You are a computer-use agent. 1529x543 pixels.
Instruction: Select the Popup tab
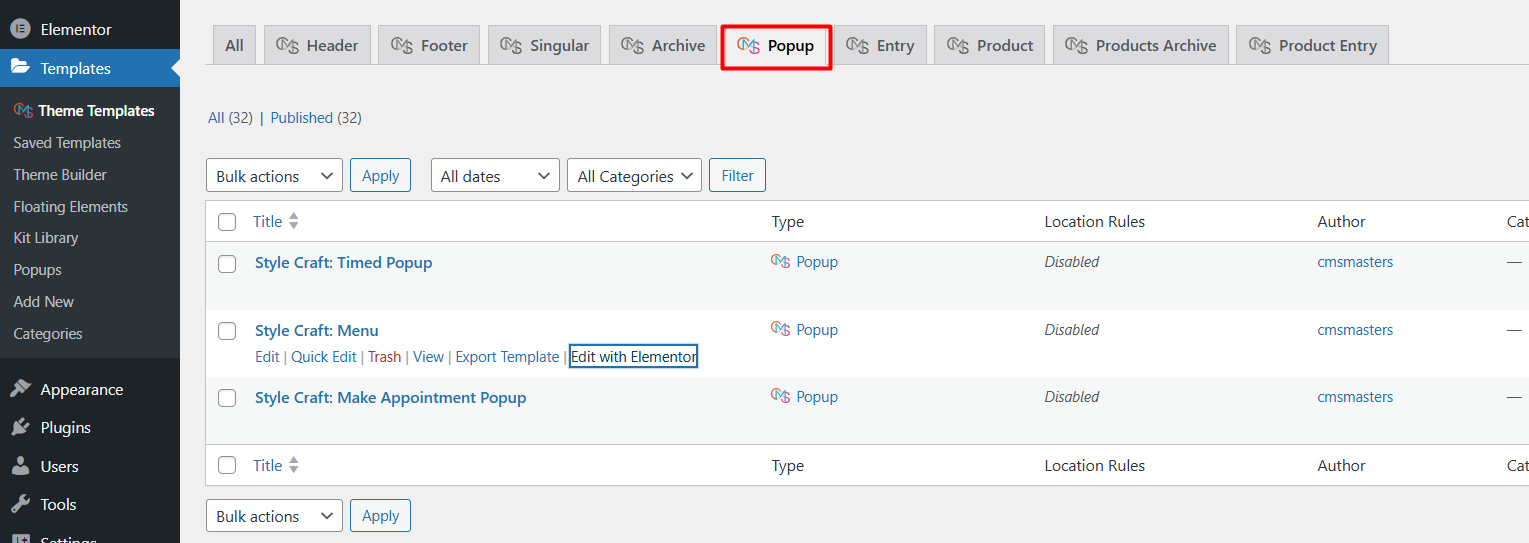(776, 46)
